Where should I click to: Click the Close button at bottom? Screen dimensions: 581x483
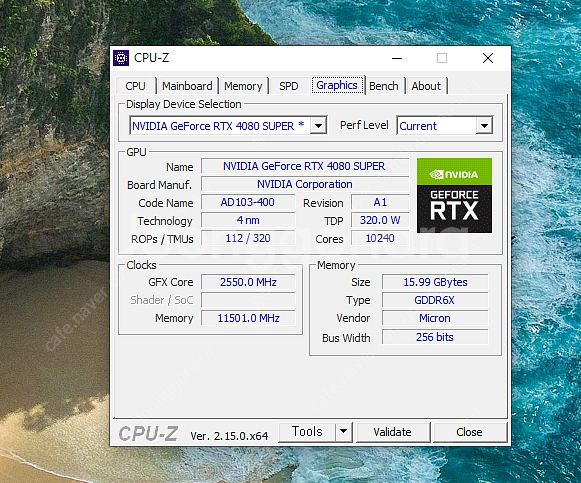click(469, 432)
